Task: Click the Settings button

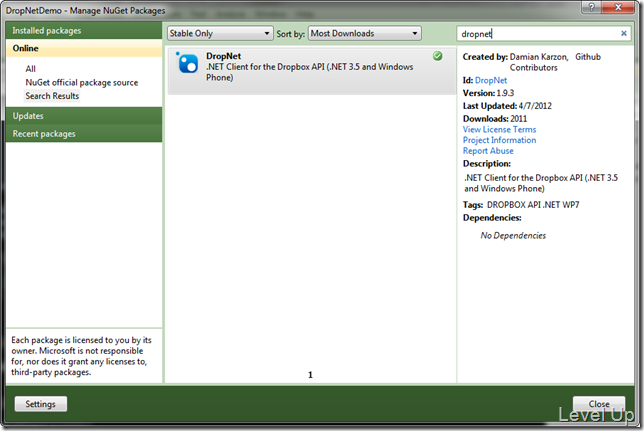Action: tap(41, 404)
